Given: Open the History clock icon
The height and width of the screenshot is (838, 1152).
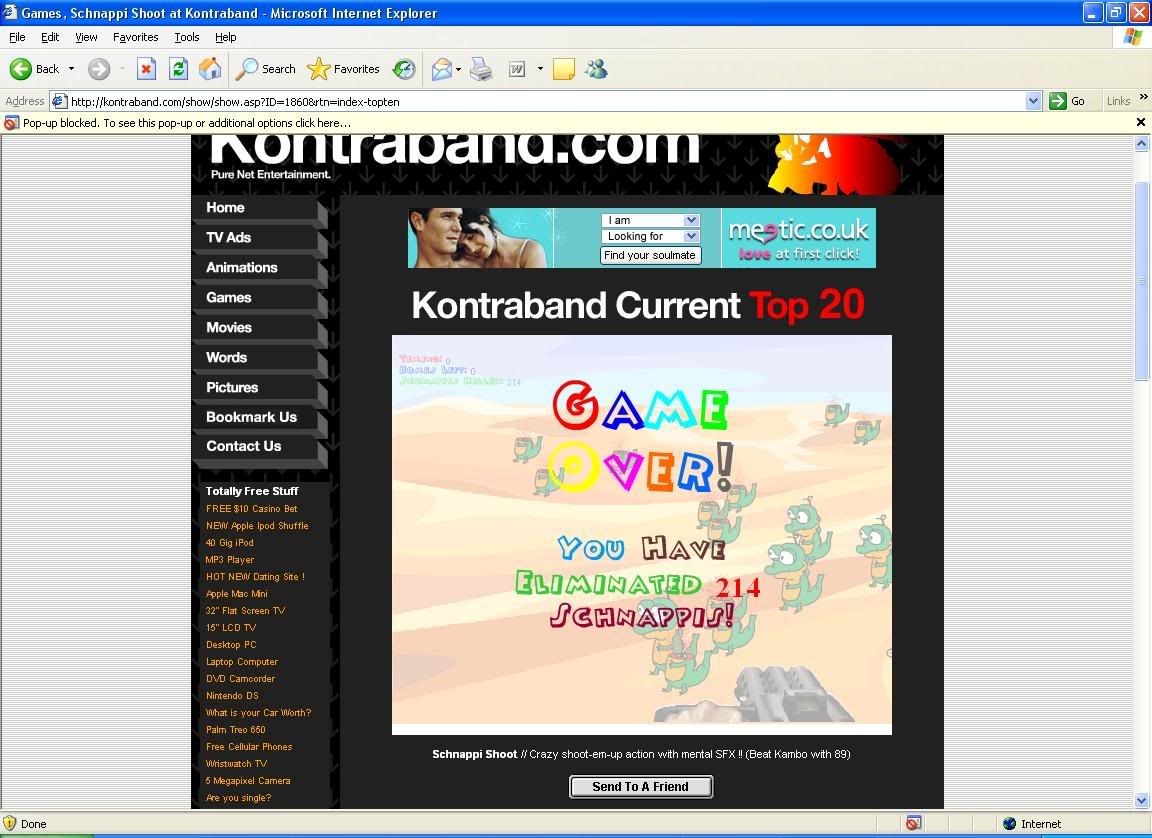Looking at the screenshot, I should [403, 69].
